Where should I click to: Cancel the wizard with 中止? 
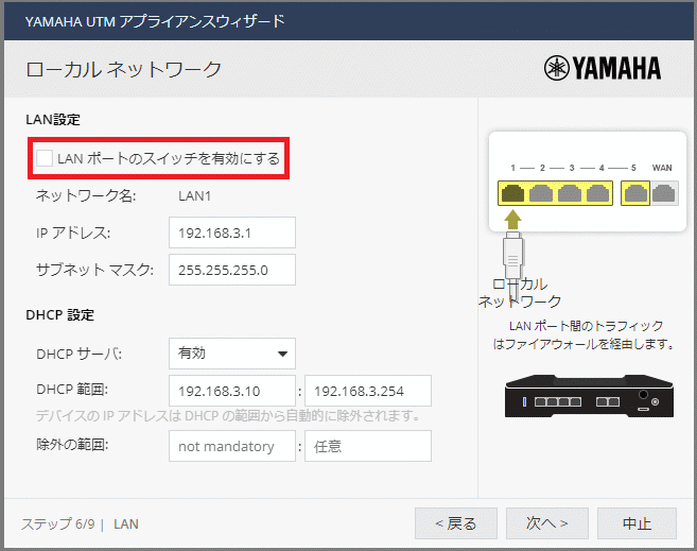(x=636, y=523)
